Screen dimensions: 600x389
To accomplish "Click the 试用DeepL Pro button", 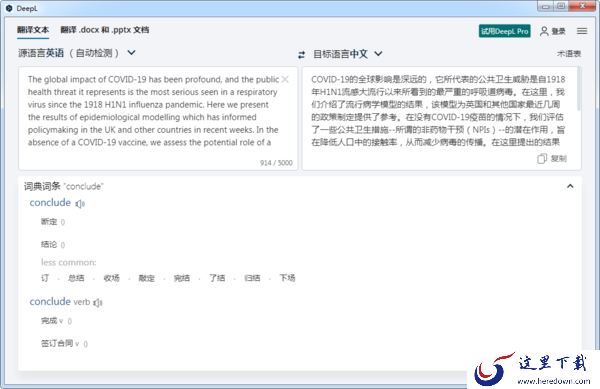I will click(505, 31).
